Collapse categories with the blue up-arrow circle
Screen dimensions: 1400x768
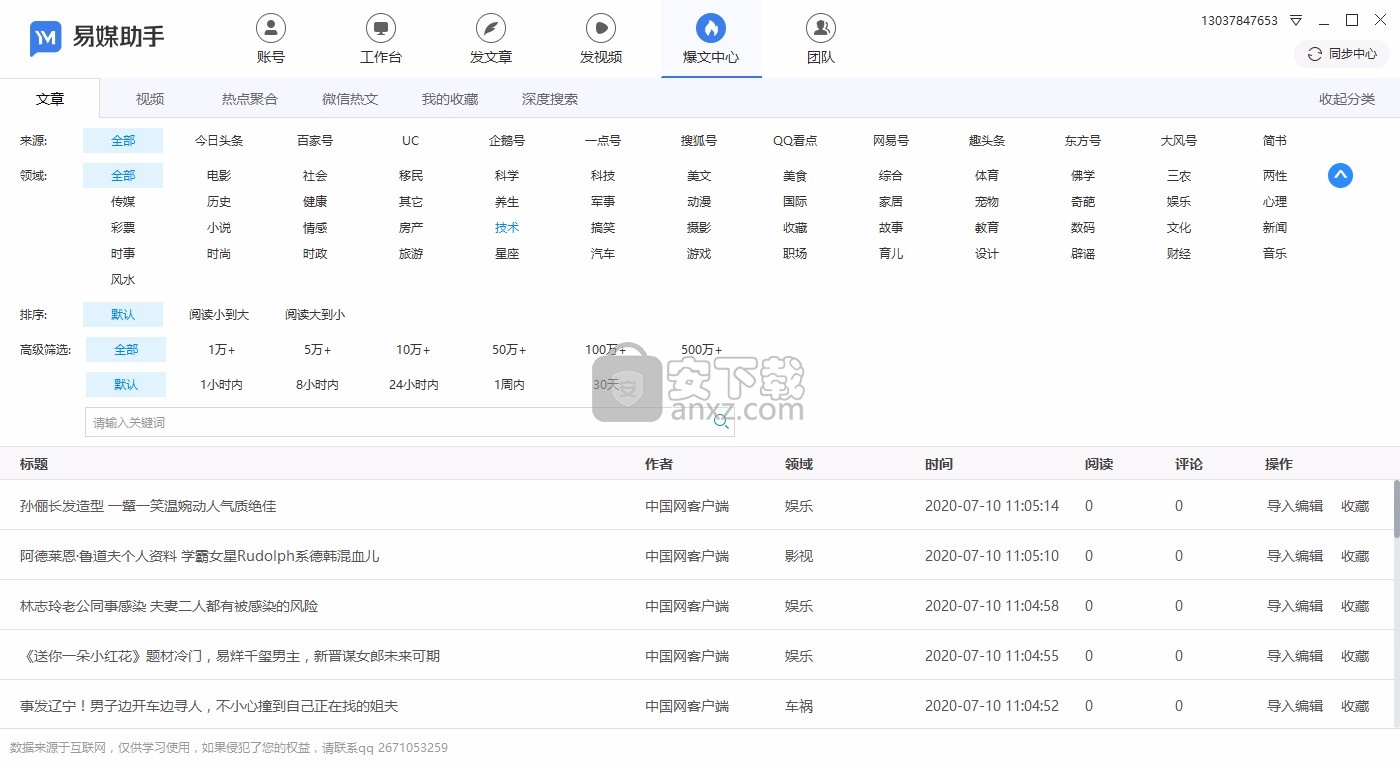1340,176
